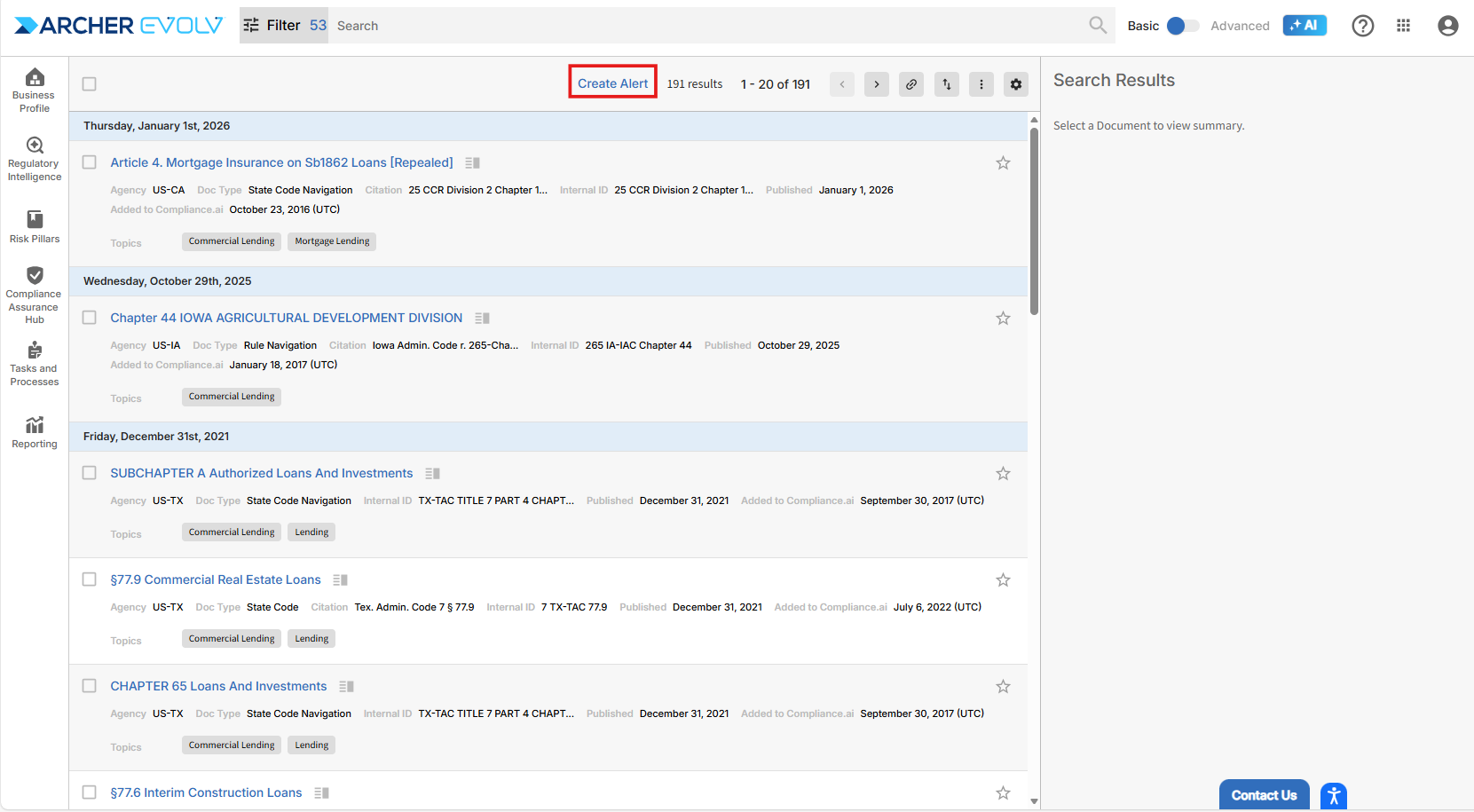The width and height of the screenshot is (1474, 812).
Task: Star the Chapter 44 Iowa Agricultural document
Action: (x=1003, y=319)
